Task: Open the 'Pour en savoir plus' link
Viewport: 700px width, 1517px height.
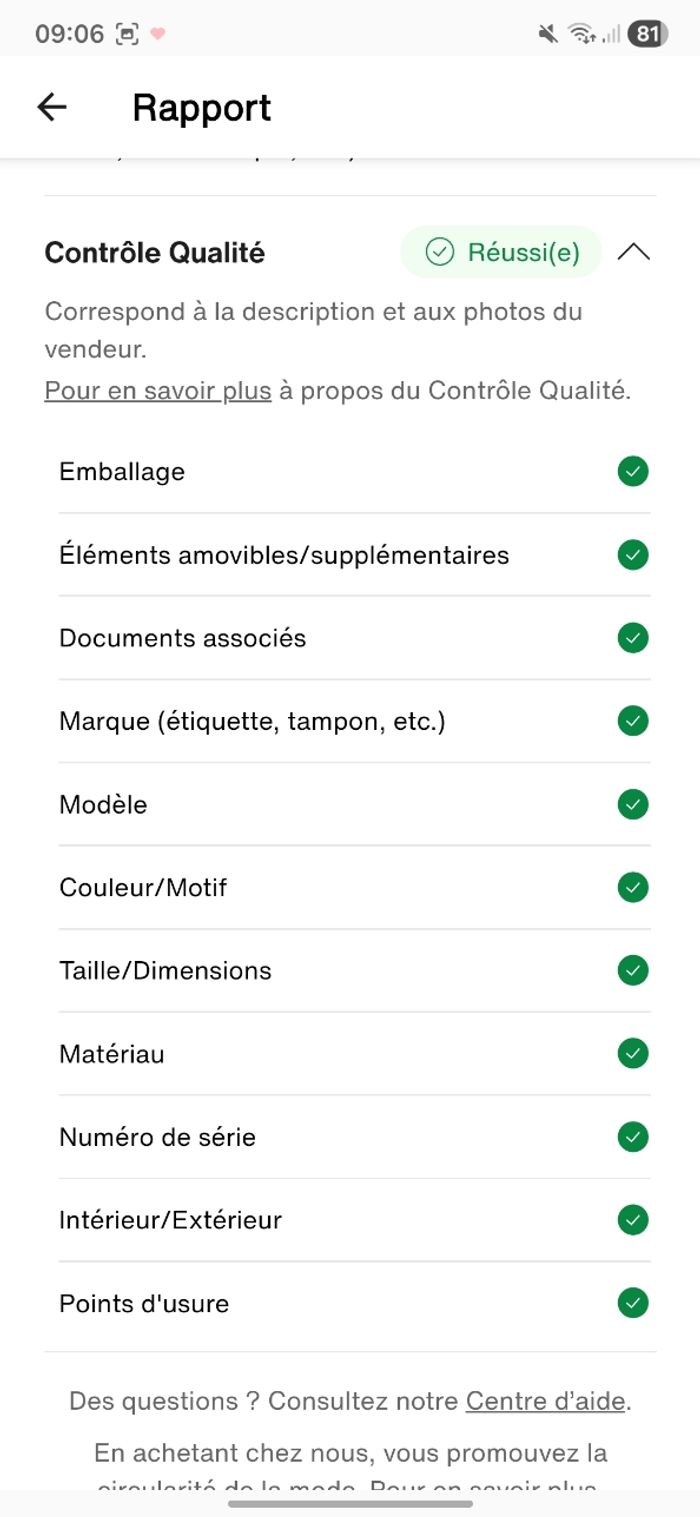Action: (158, 390)
